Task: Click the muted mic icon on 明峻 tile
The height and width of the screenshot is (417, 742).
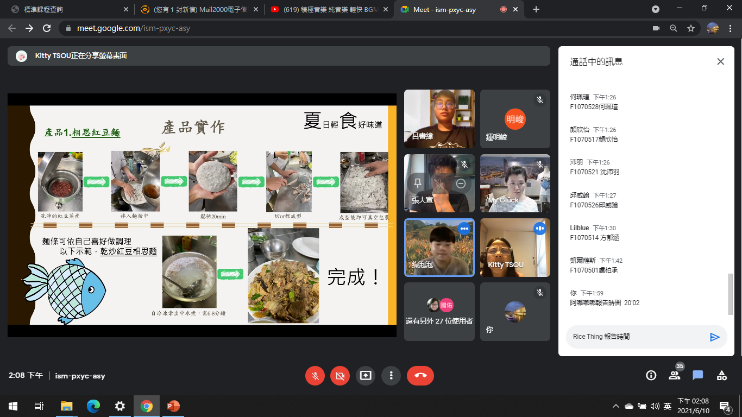Action: point(539,100)
